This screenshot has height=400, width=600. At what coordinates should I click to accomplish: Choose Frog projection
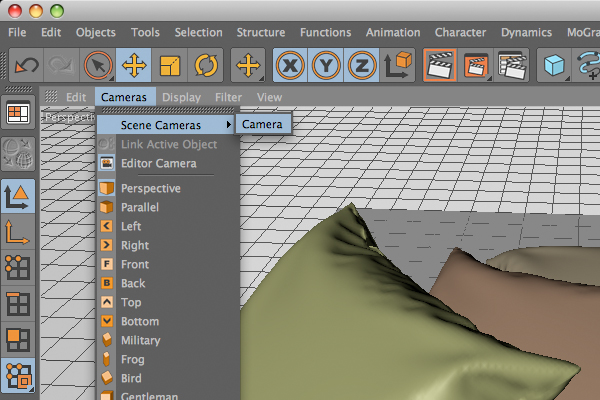168,359
